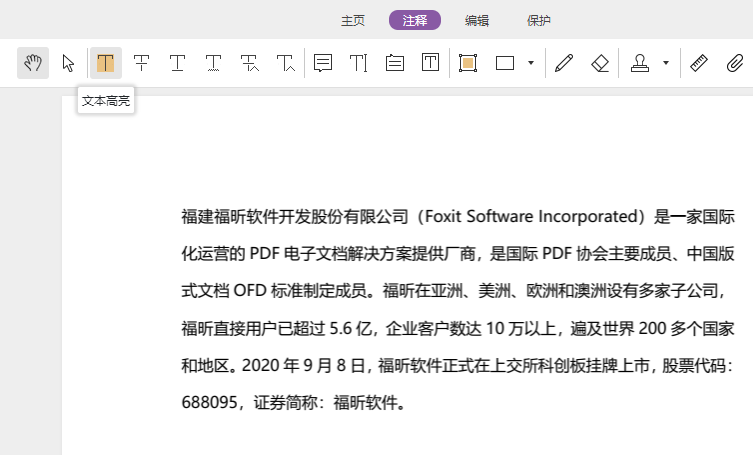This screenshot has height=455, width=753.
Task: Select the arrow selection cursor tool
Action: [x=69, y=63]
